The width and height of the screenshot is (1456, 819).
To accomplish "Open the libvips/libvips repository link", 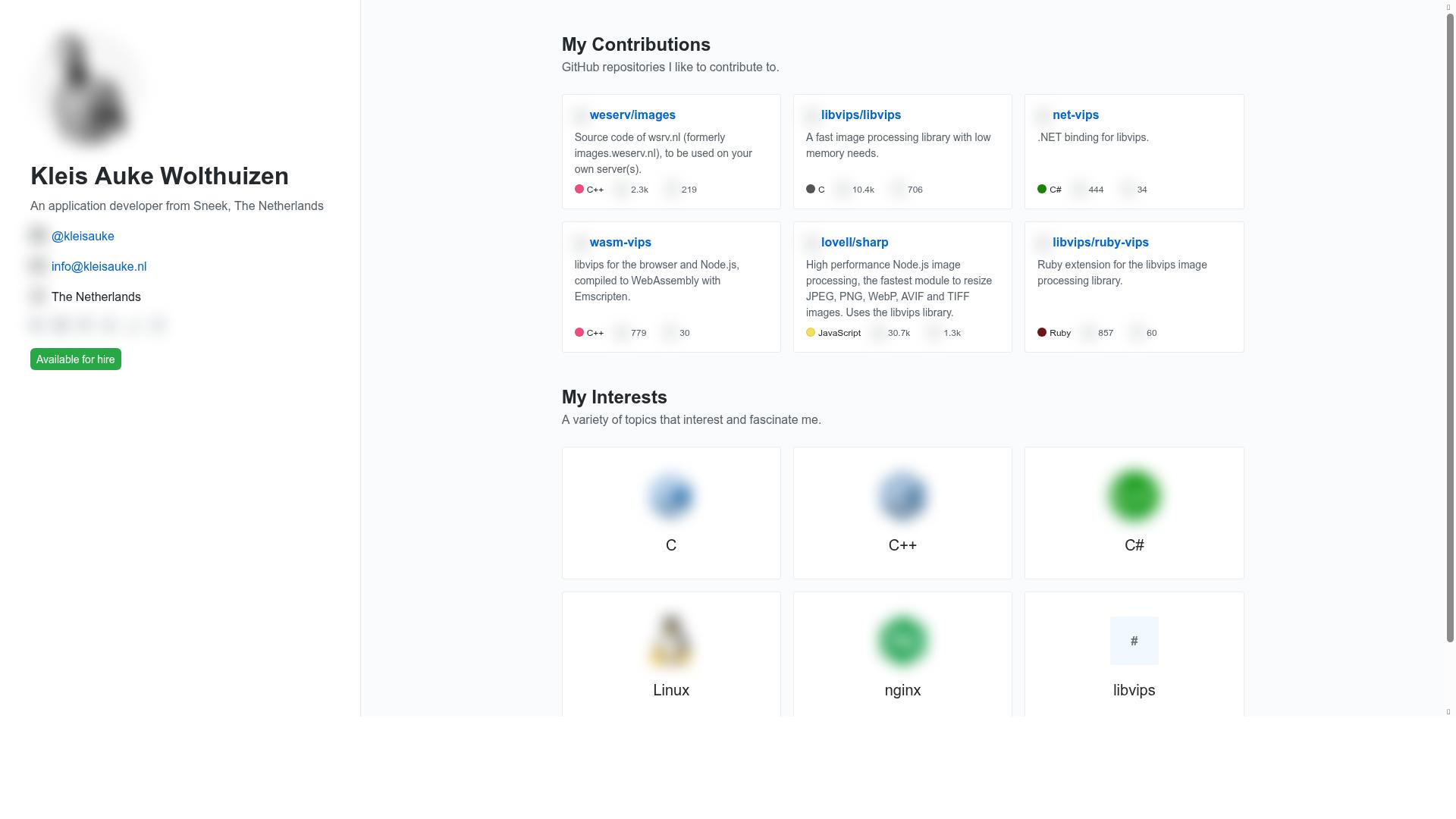I will 861,115.
